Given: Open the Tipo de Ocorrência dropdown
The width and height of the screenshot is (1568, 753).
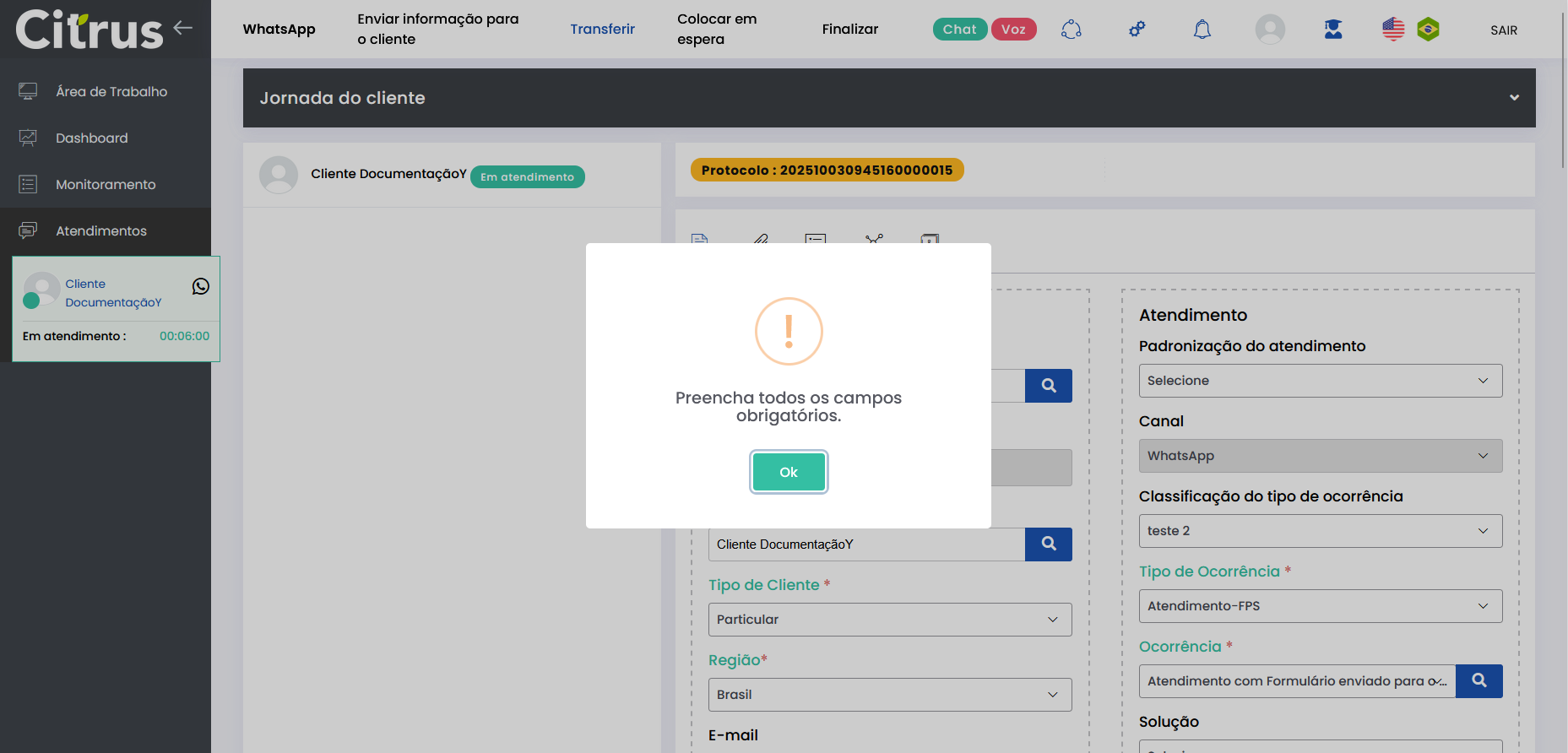Looking at the screenshot, I should coord(1320,606).
